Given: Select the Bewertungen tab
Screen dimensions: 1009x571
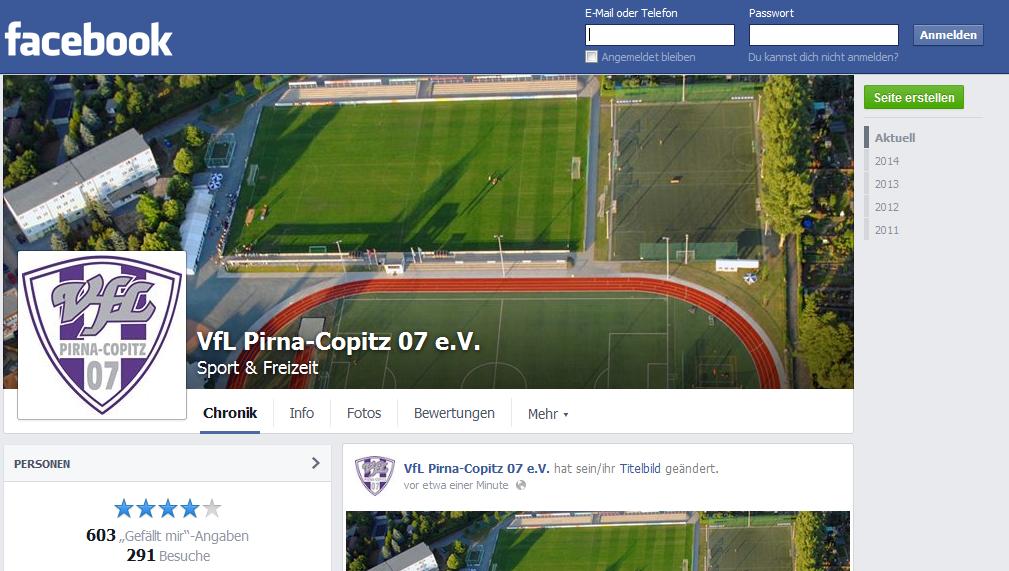Looking at the screenshot, I should pyautogui.click(x=454, y=413).
